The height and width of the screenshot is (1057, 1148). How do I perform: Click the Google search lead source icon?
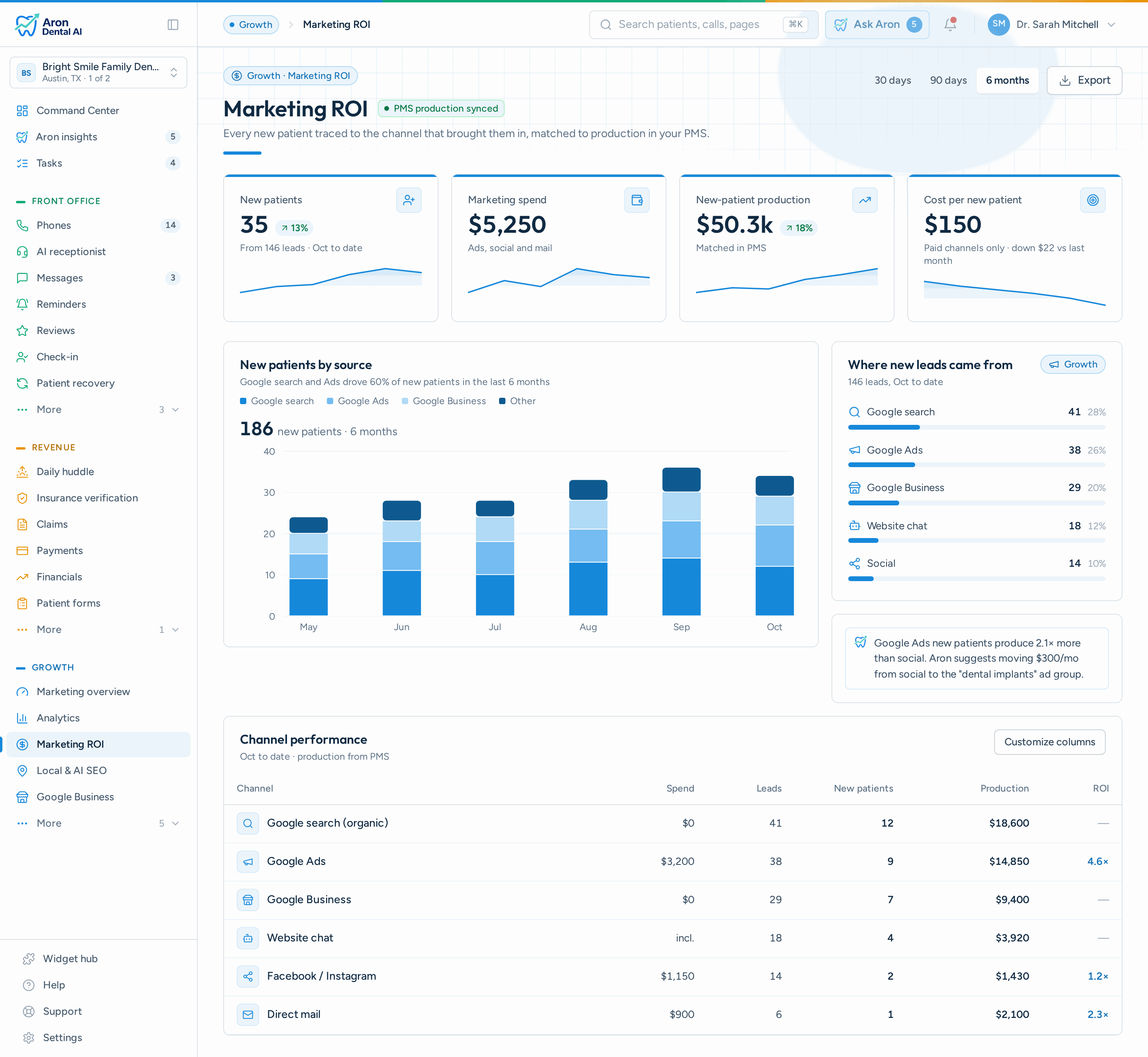coord(854,412)
